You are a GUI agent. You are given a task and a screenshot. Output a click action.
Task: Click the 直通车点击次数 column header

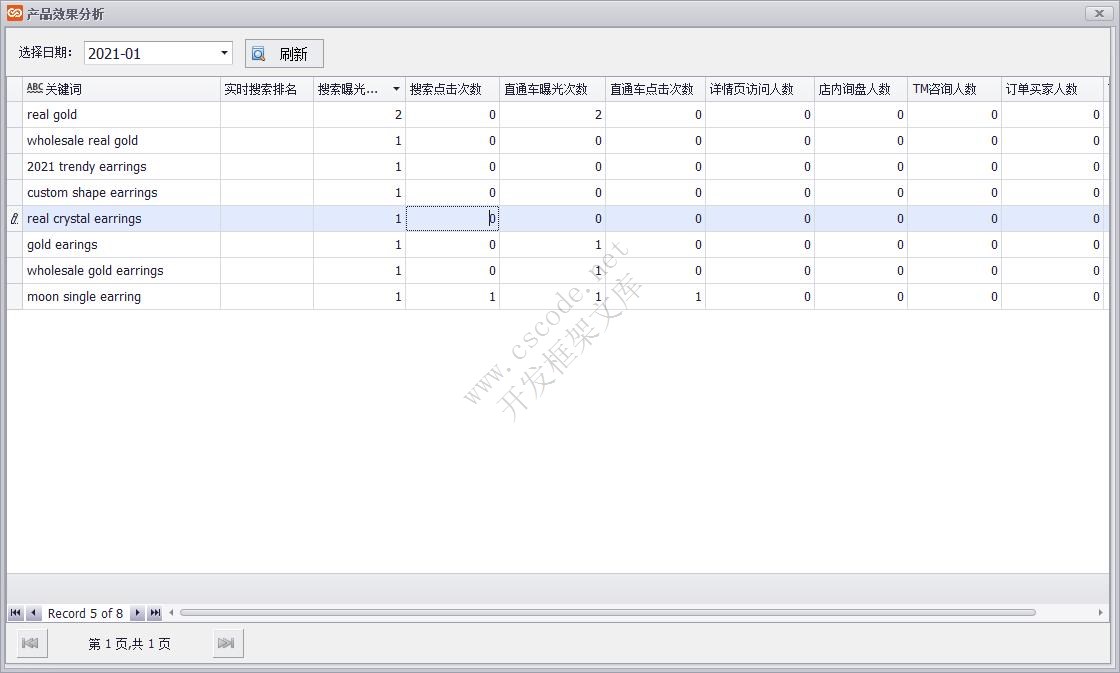(x=655, y=89)
